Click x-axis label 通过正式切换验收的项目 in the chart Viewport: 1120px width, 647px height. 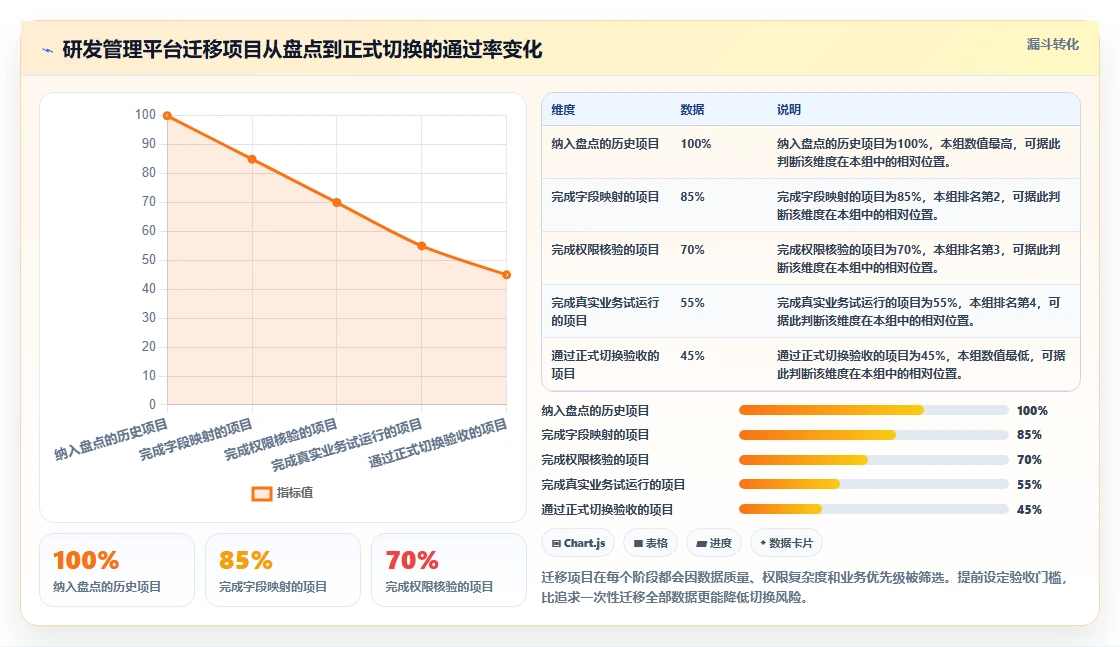click(438, 443)
